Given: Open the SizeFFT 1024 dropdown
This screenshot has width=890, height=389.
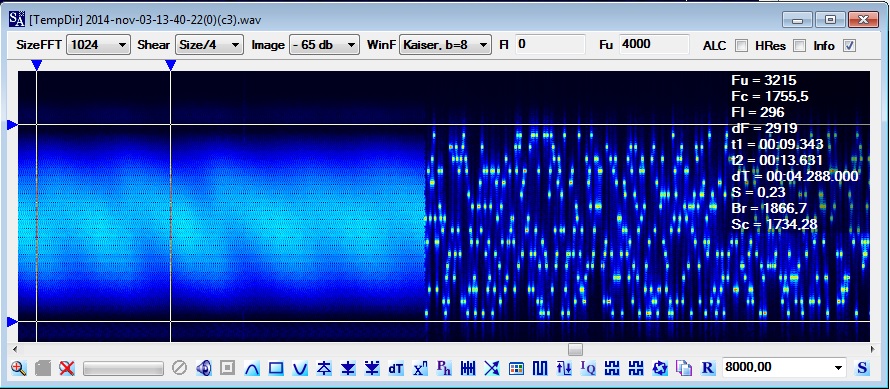Looking at the screenshot, I should (98, 45).
